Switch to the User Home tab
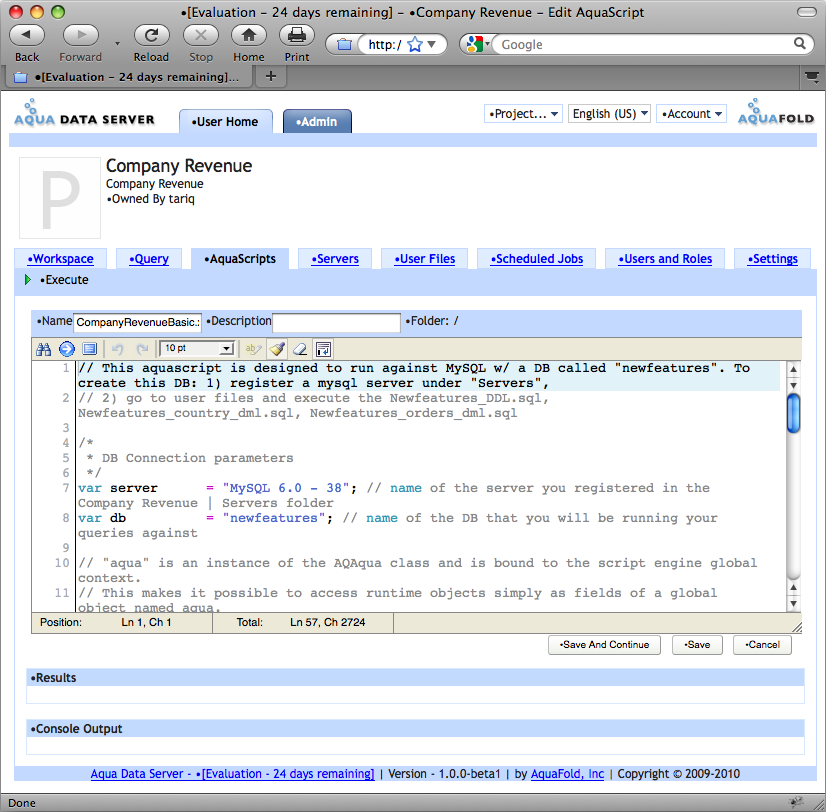The width and height of the screenshot is (826, 812). click(225, 122)
